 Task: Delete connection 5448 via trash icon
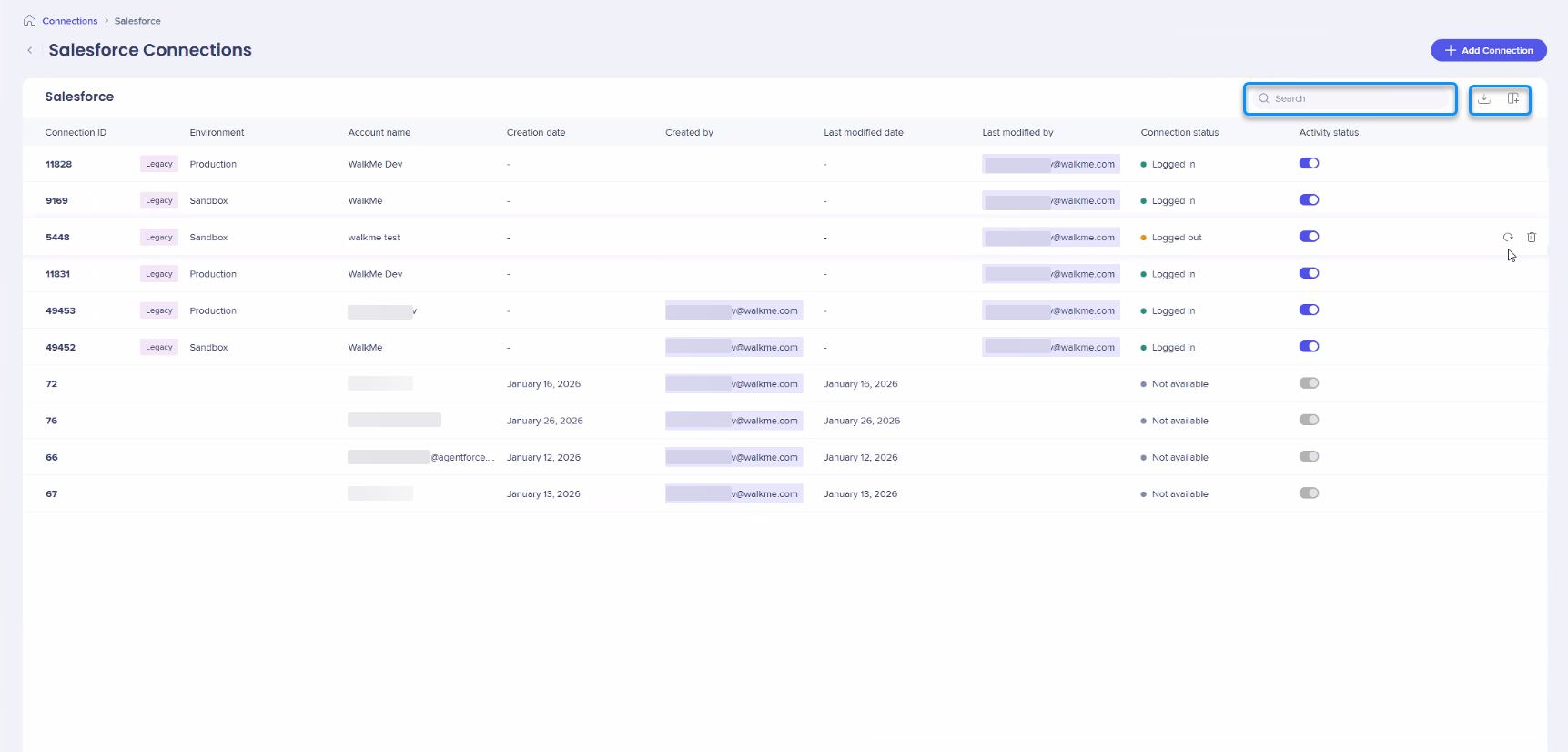(1532, 238)
